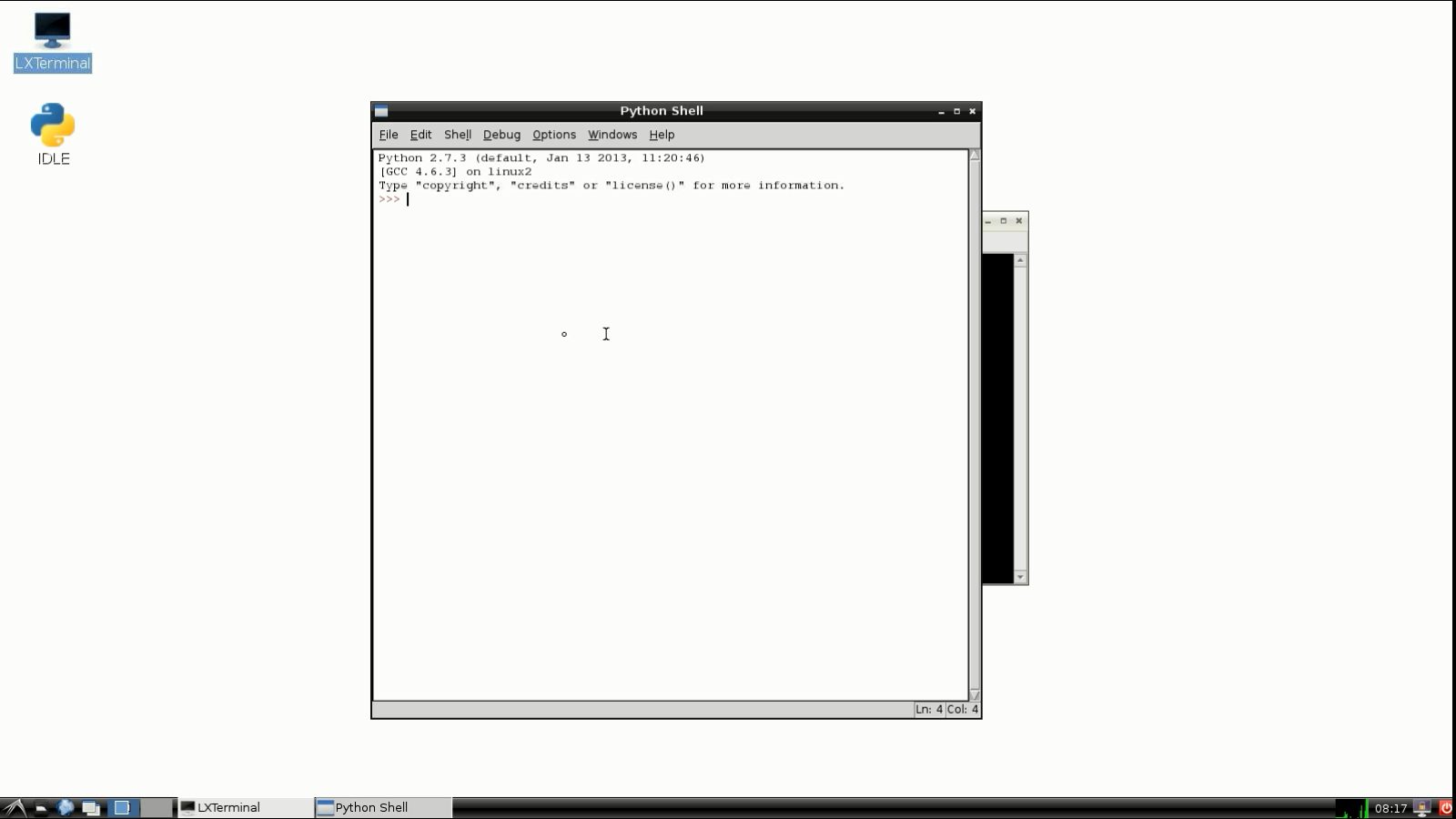This screenshot has height=819, width=1456.
Task: Click the Python Shell title bar window icon
Action: click(381, 111)
